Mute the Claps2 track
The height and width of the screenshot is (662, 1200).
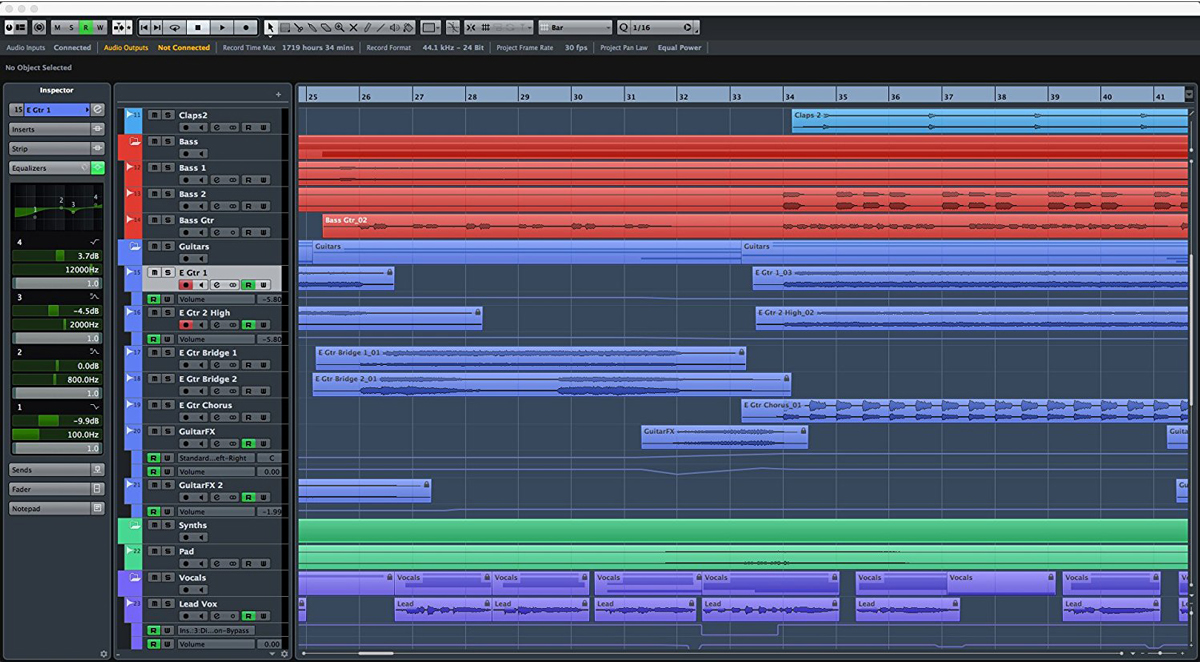pyautogui.click(x=154, y=115)
